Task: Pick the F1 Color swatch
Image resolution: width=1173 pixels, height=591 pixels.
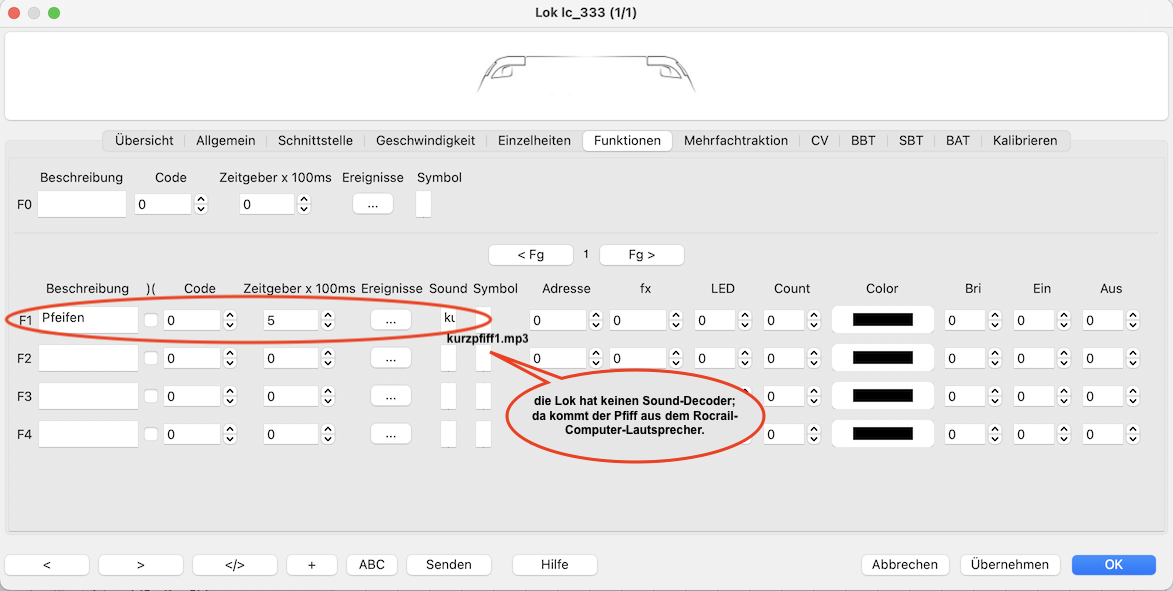Action: tap(882, 320)
